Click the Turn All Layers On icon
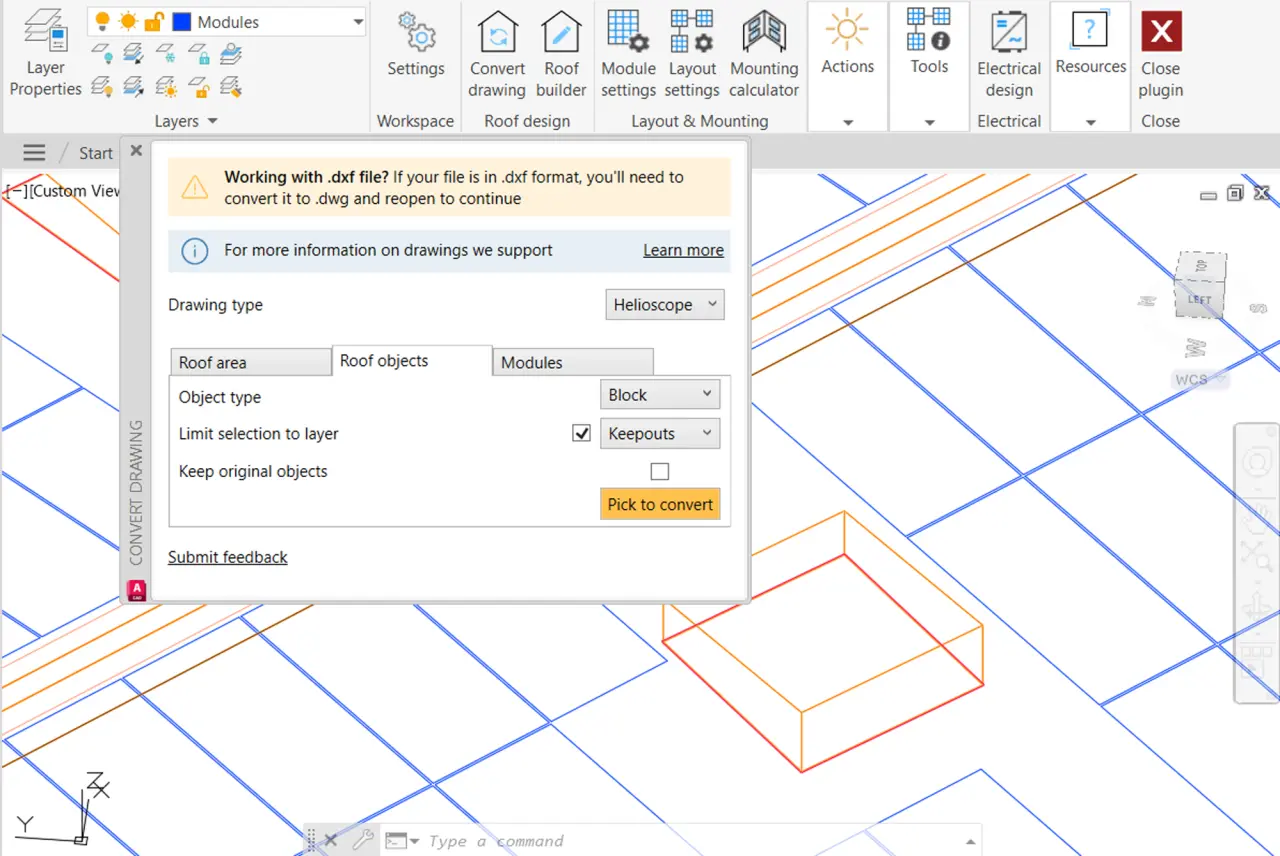 coord(101,87)
